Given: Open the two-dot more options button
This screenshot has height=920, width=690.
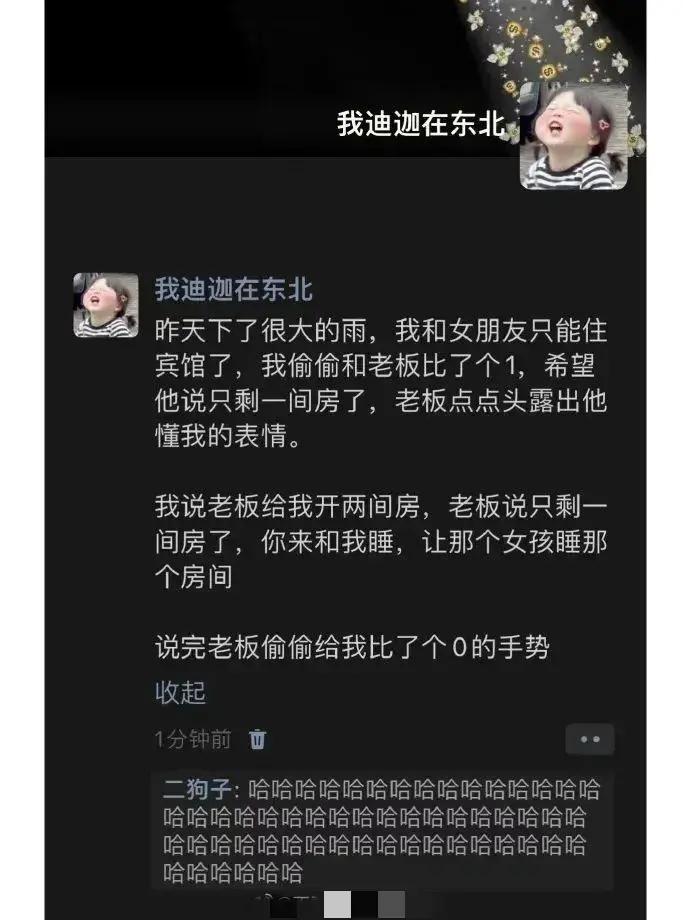Looking at the screenshot, I should click(x=590, y=739).
